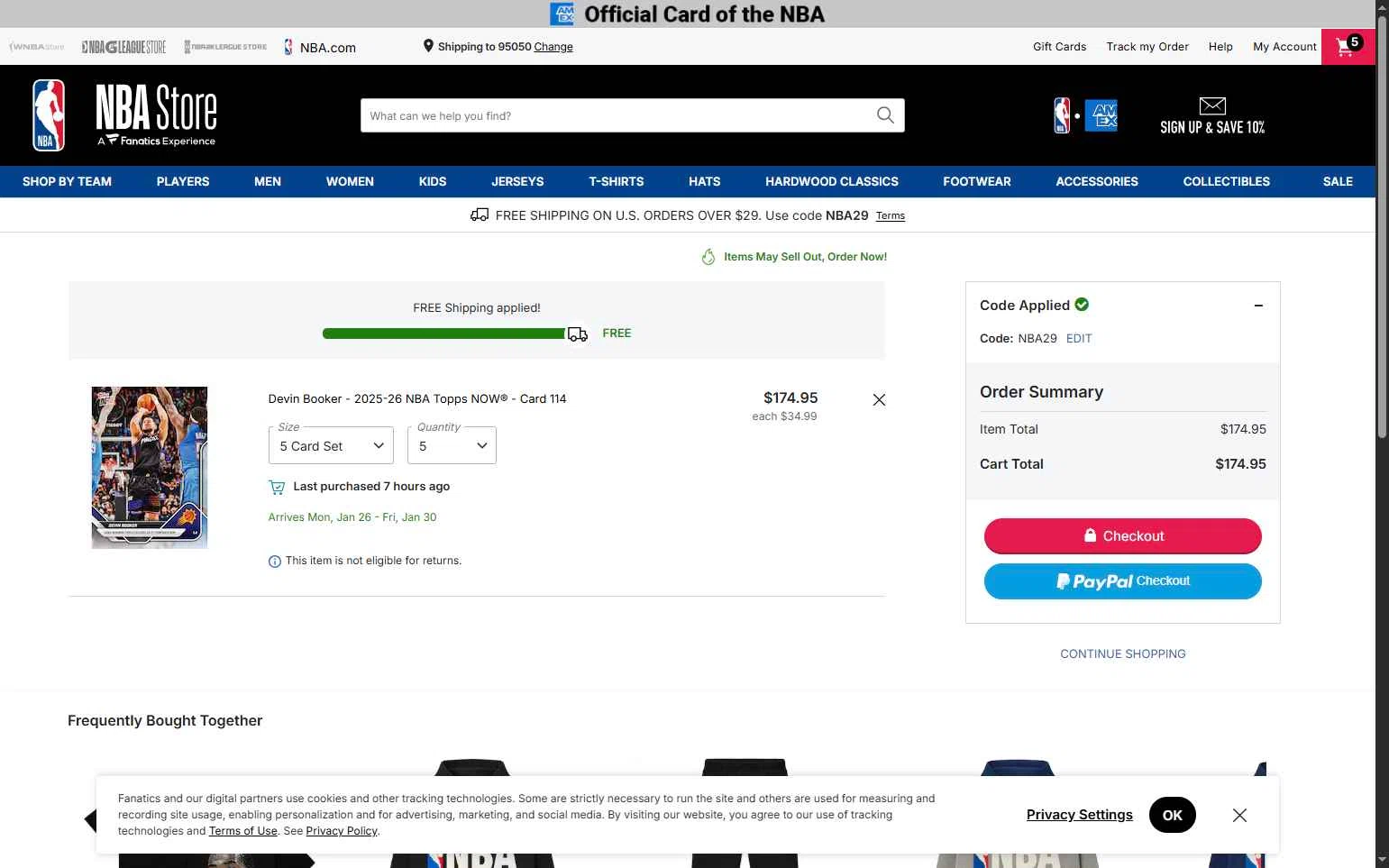Open the NBA.com link
The image size is (1389, 868).
(320, 47)
